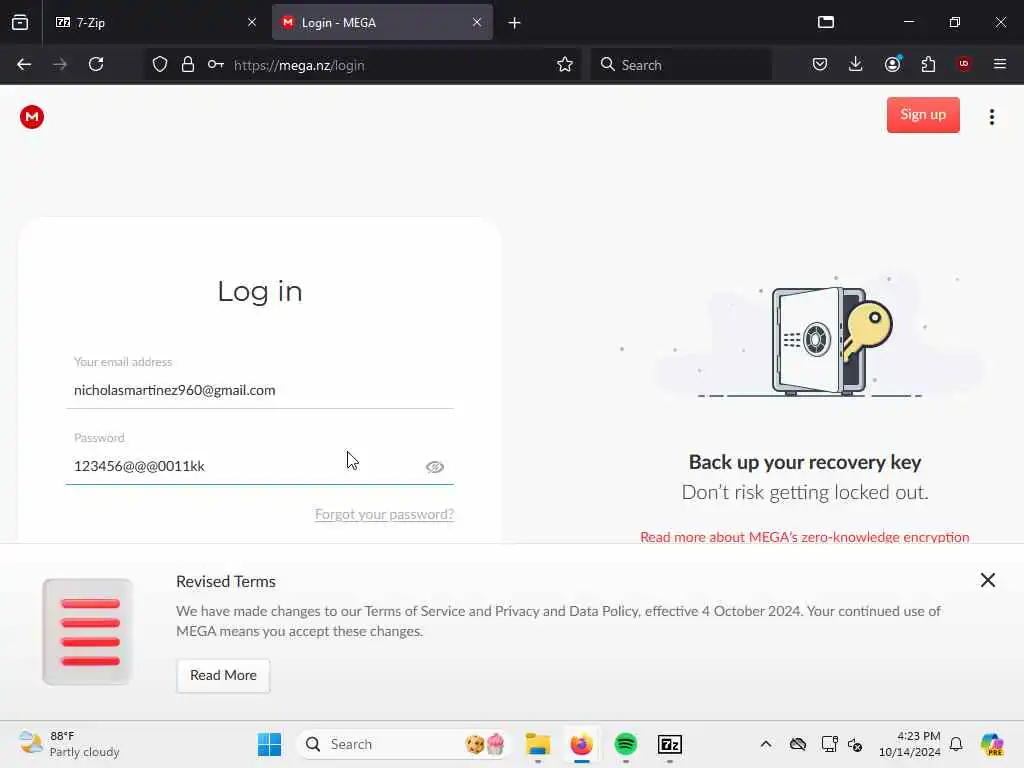Open the Windows Start menu
1024x768 pixels.
coord(269,744)
